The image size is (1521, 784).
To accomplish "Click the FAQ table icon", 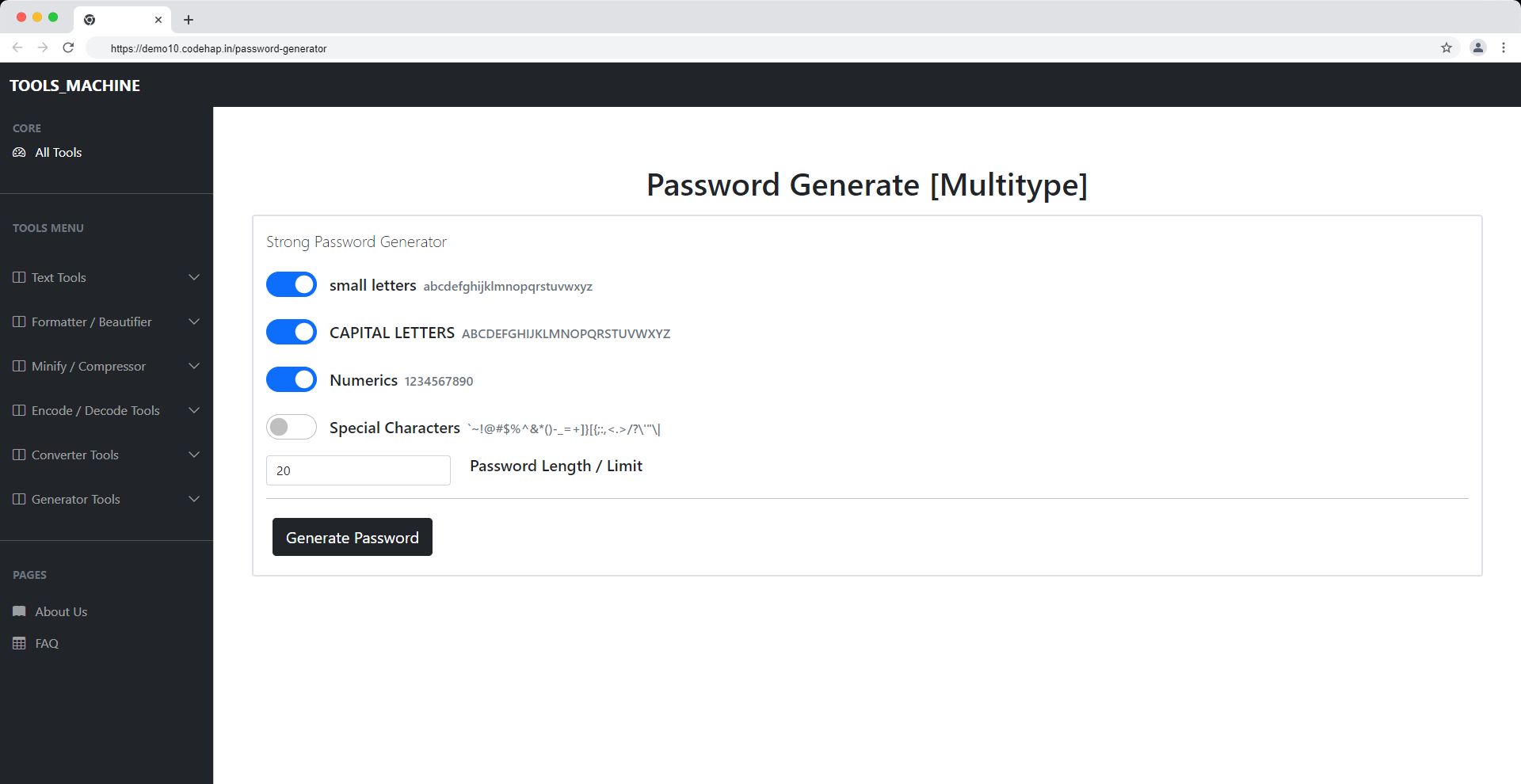I will (x=19, y=643).
